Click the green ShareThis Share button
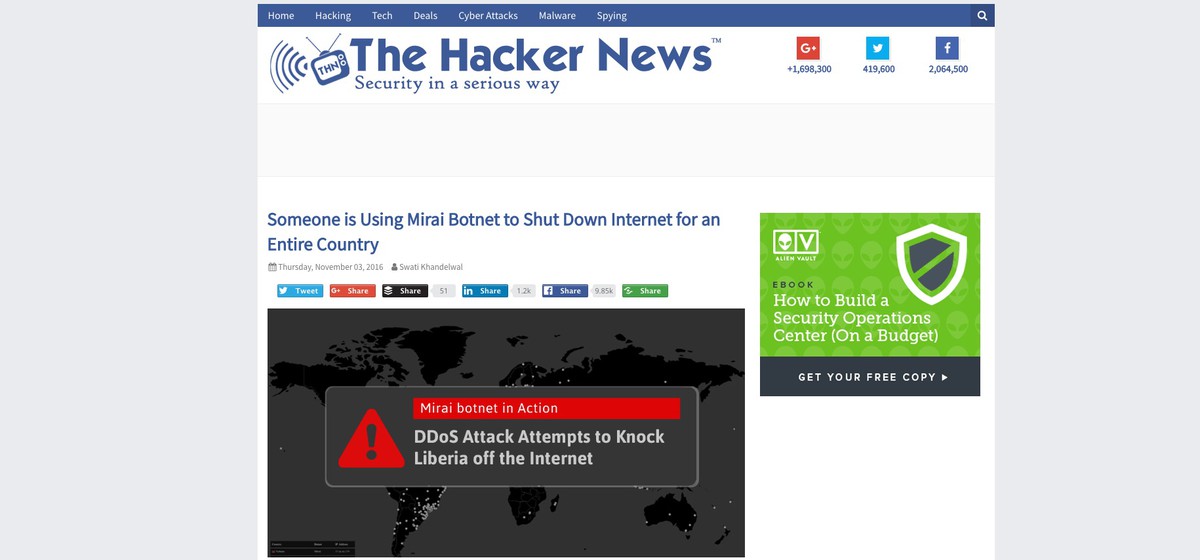 [x=645, y=291]
